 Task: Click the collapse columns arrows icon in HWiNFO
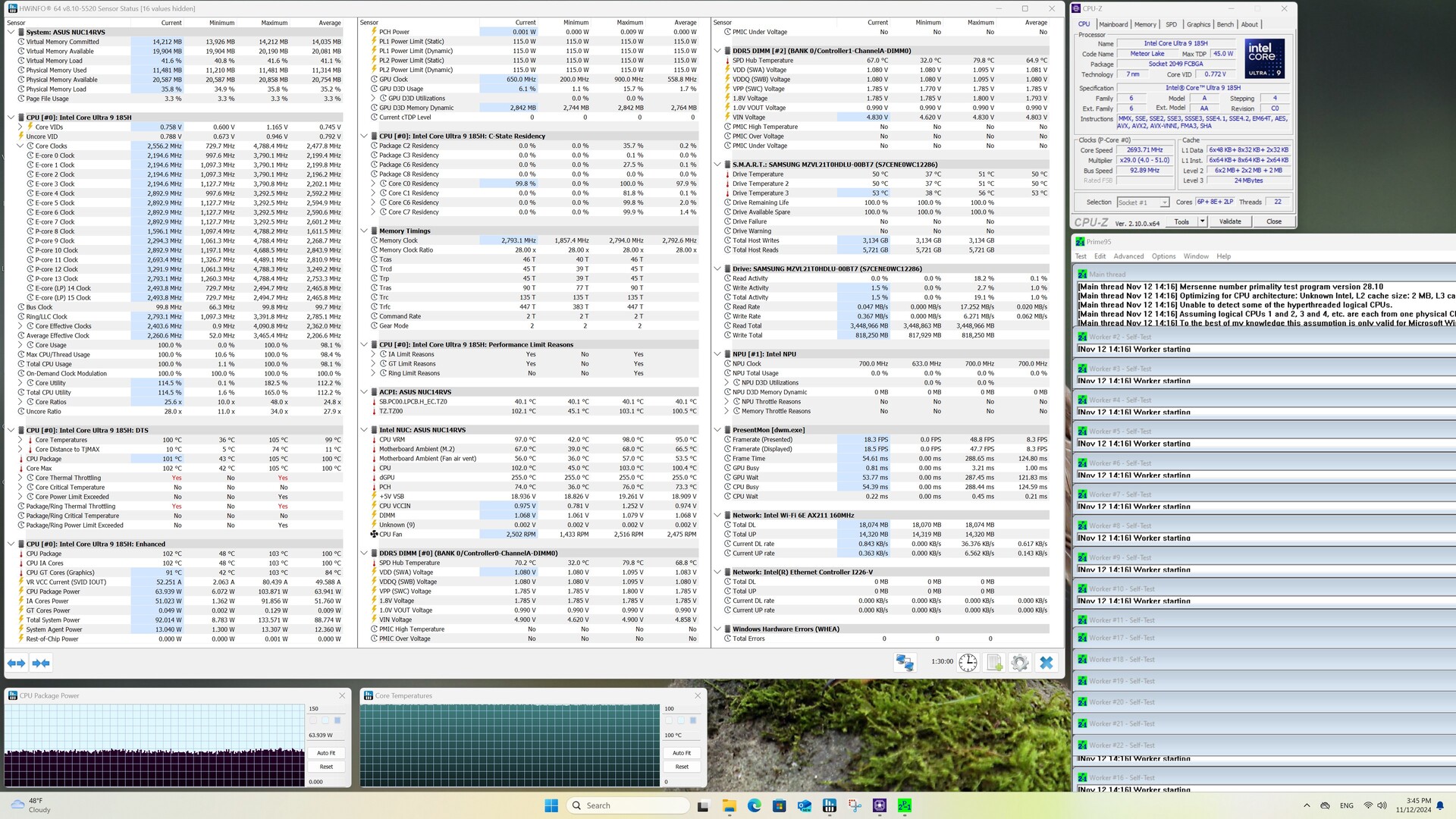click(41, 663)
